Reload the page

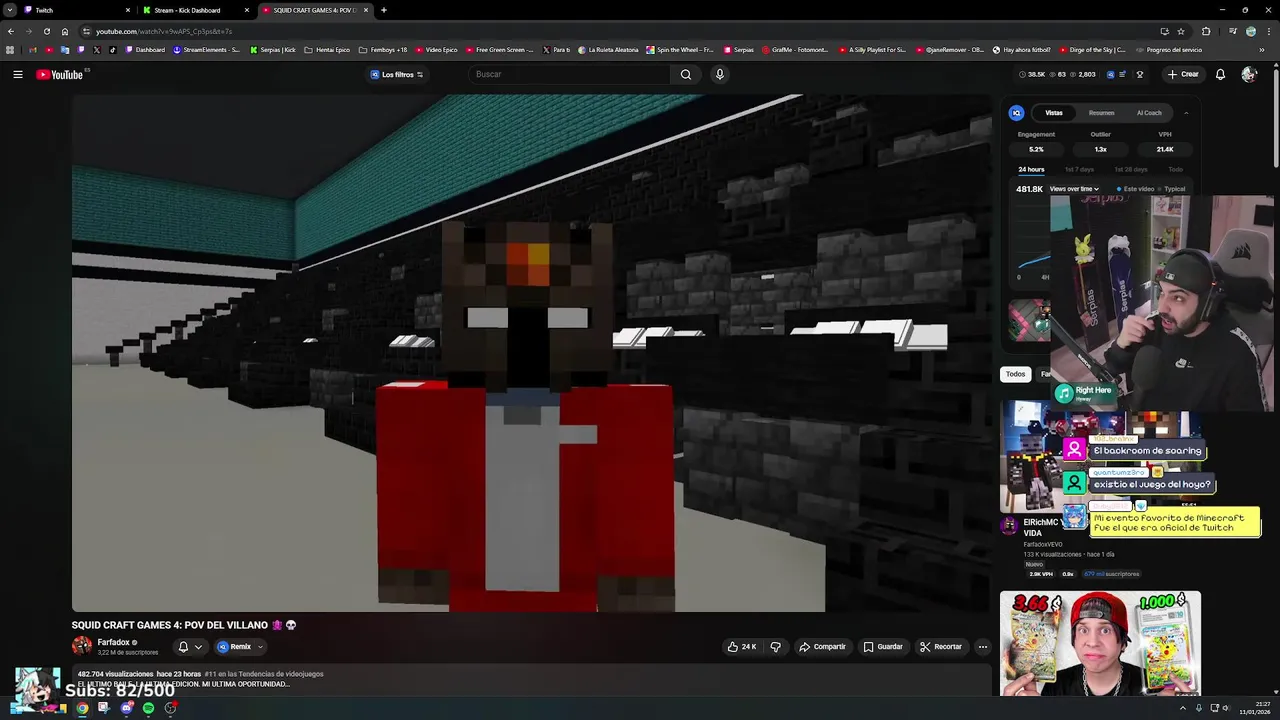pyautogui.click(x=47, y=31)
